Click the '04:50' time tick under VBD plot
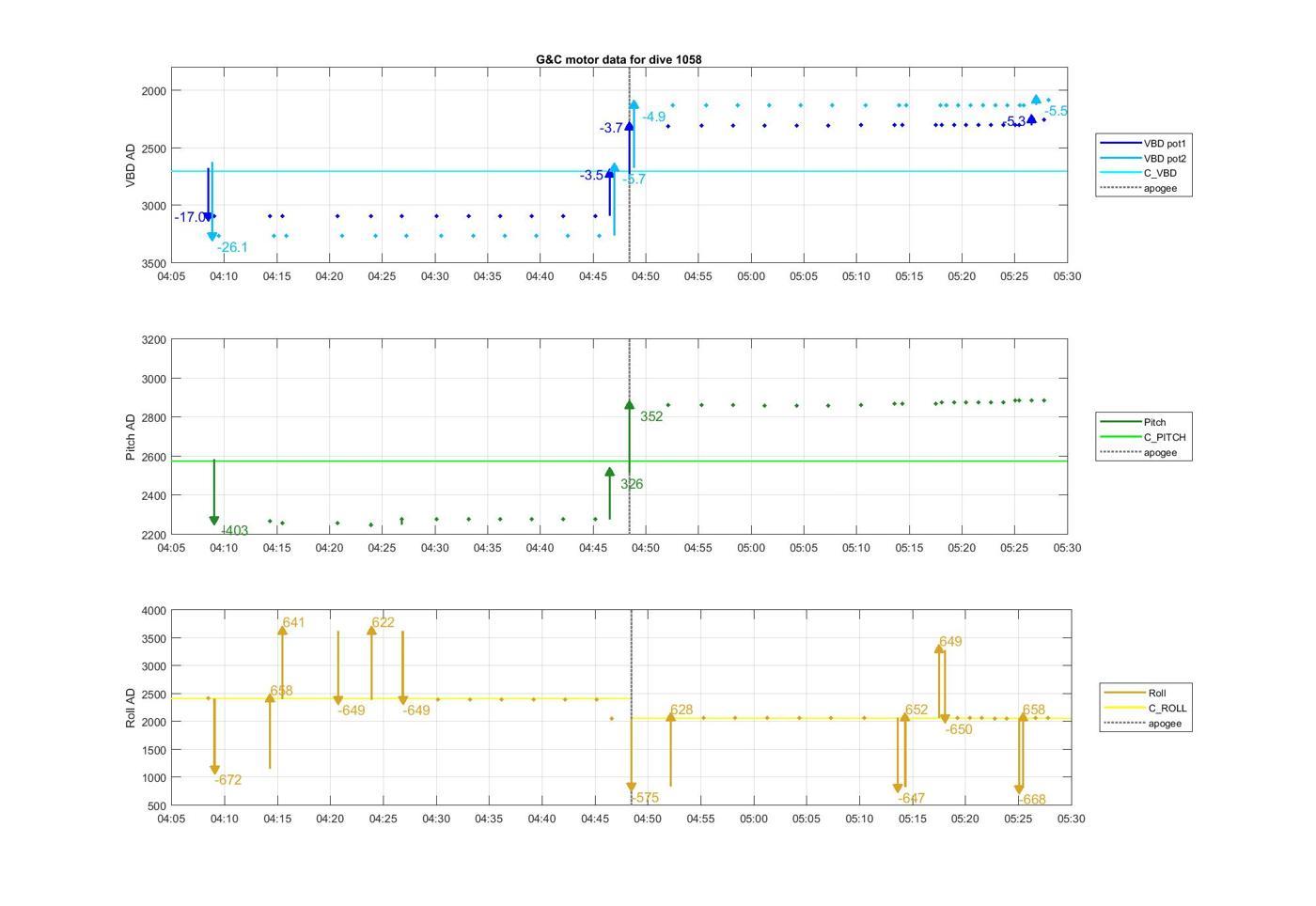Viewport: 1316px width, 906px height. pyautogui.click(x=645, y=276)
